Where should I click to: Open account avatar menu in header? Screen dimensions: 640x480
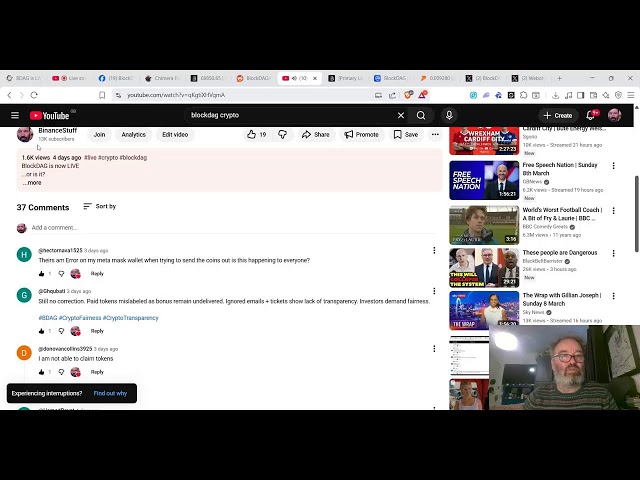614,116
